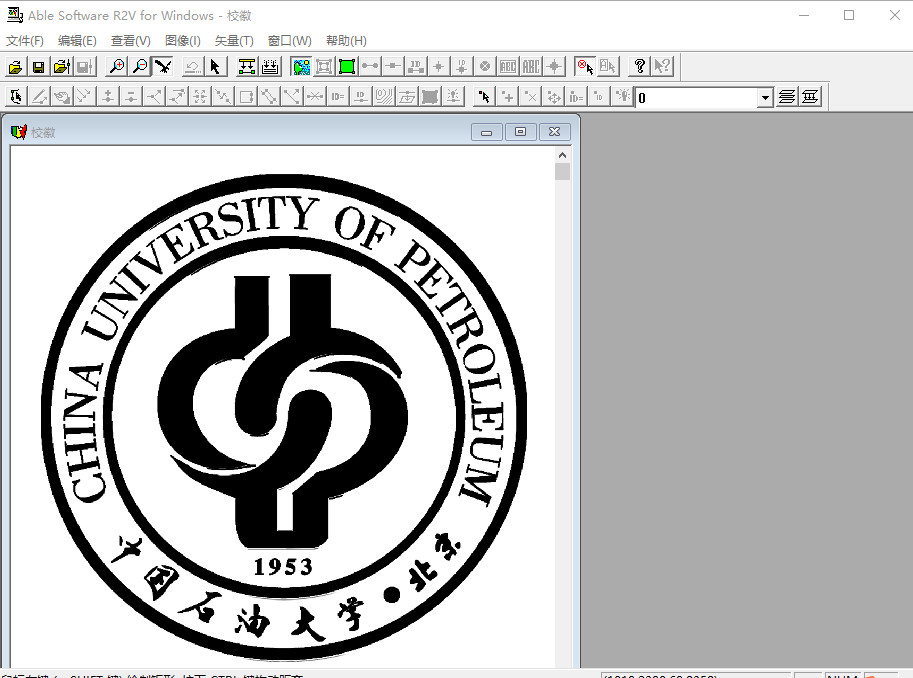This screenshot has width=913, height=678.
Task: Expand the layer value dropdown arrow
Action: click(765, 98)
